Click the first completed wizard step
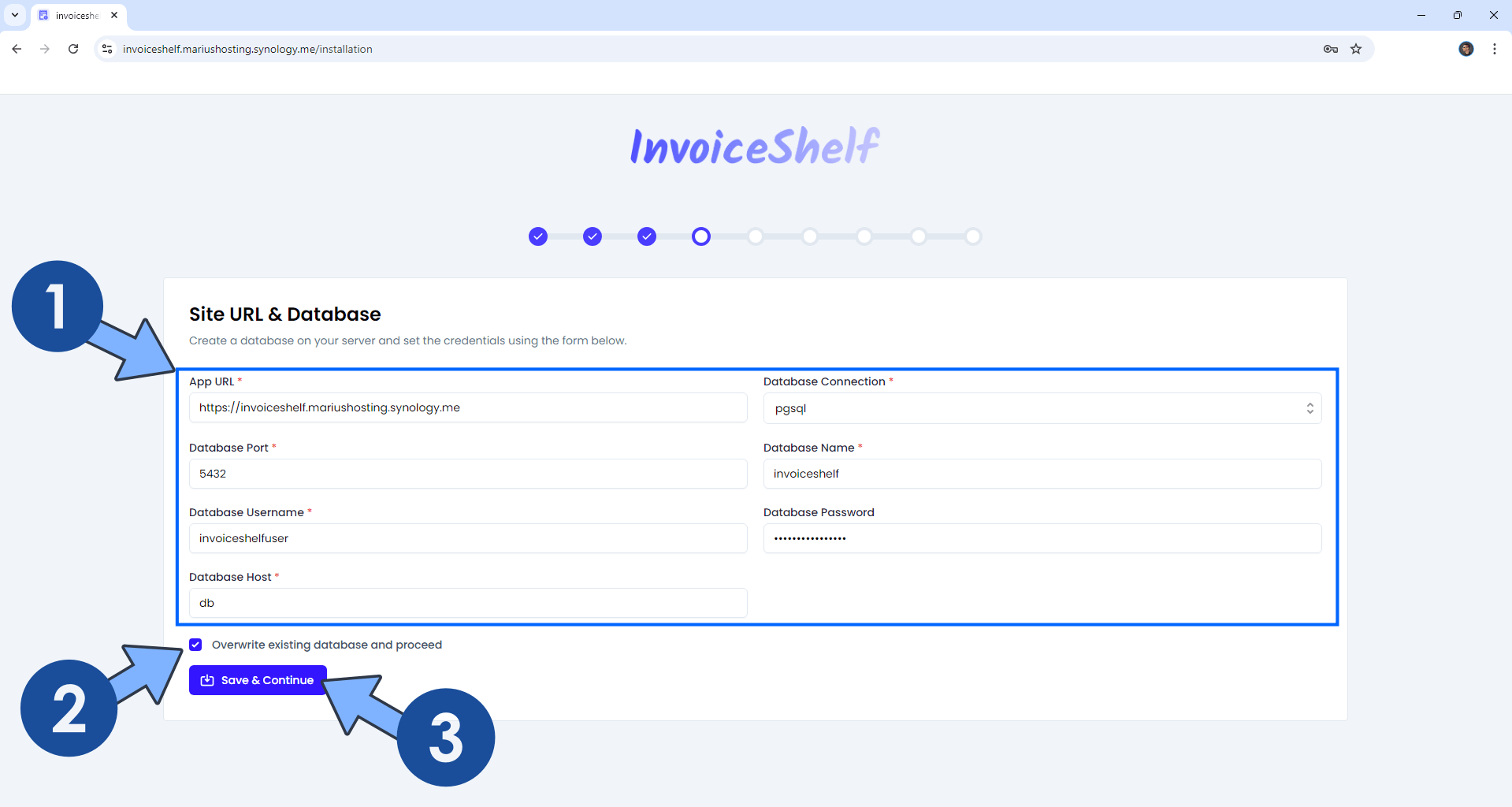The height and width of the screenshot is (807, 1512). (x=538, y=236)
